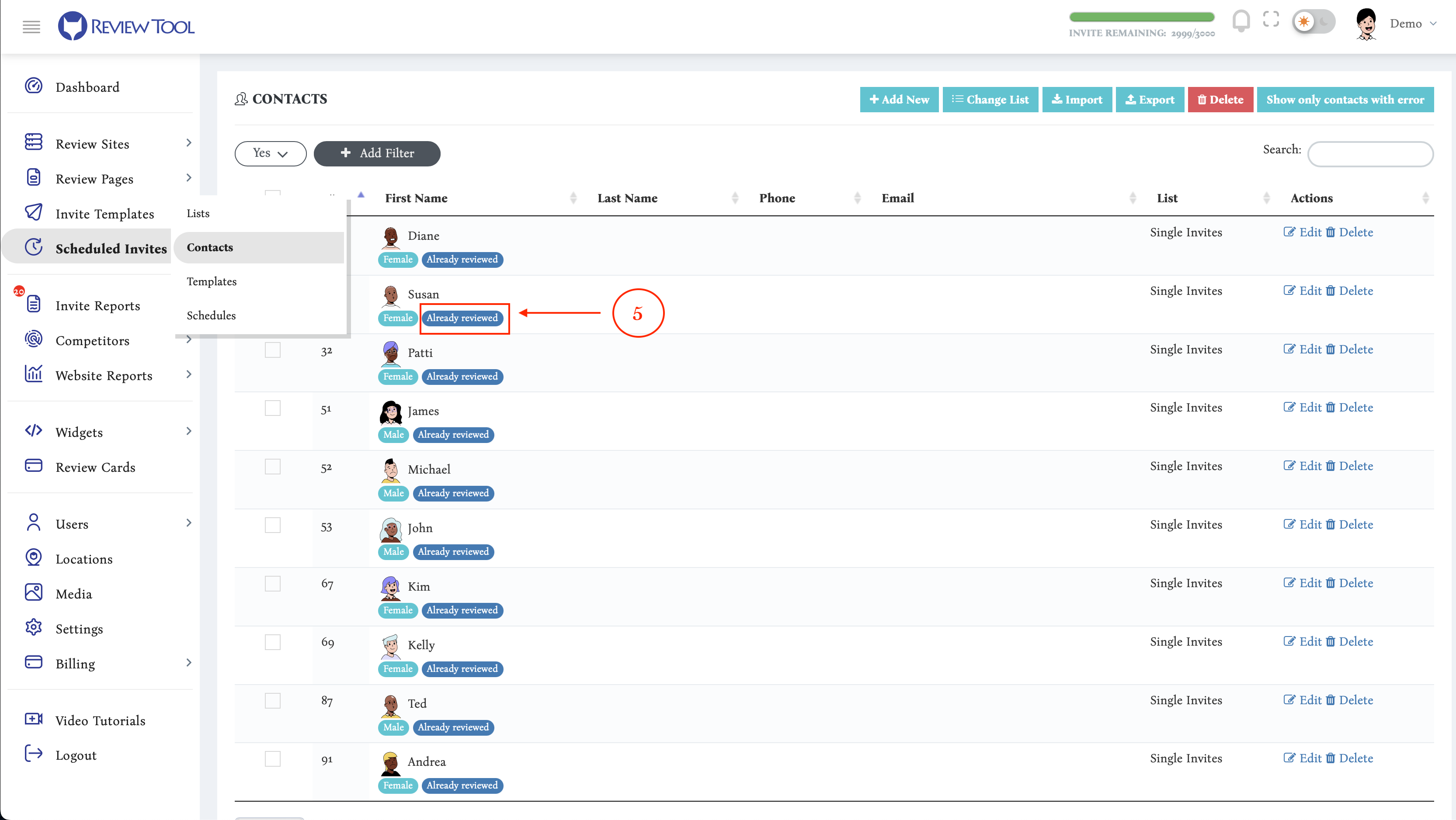Open Schedules from the submenu
The height and width of the screenshot is (820, 1456).
pos(211,315)
